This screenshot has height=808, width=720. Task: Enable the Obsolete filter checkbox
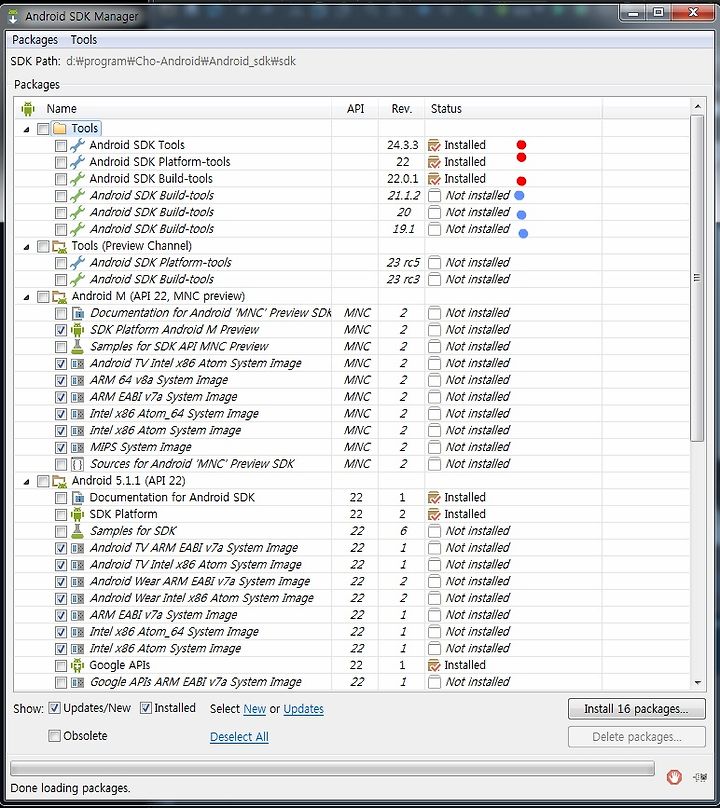(54, 736)
